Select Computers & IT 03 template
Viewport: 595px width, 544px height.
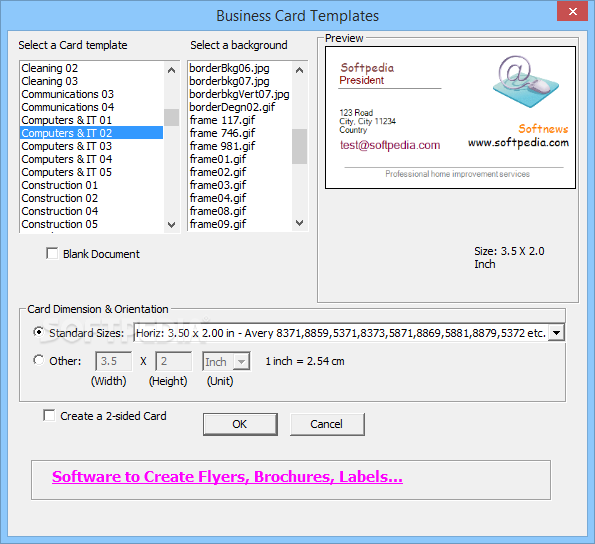[91, 146]
